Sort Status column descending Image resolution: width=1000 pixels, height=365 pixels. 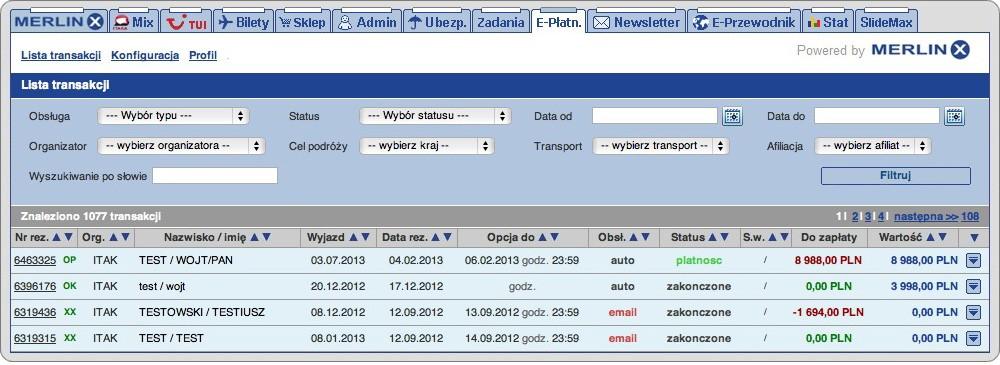pyautogui.click(x=724, y=237)
